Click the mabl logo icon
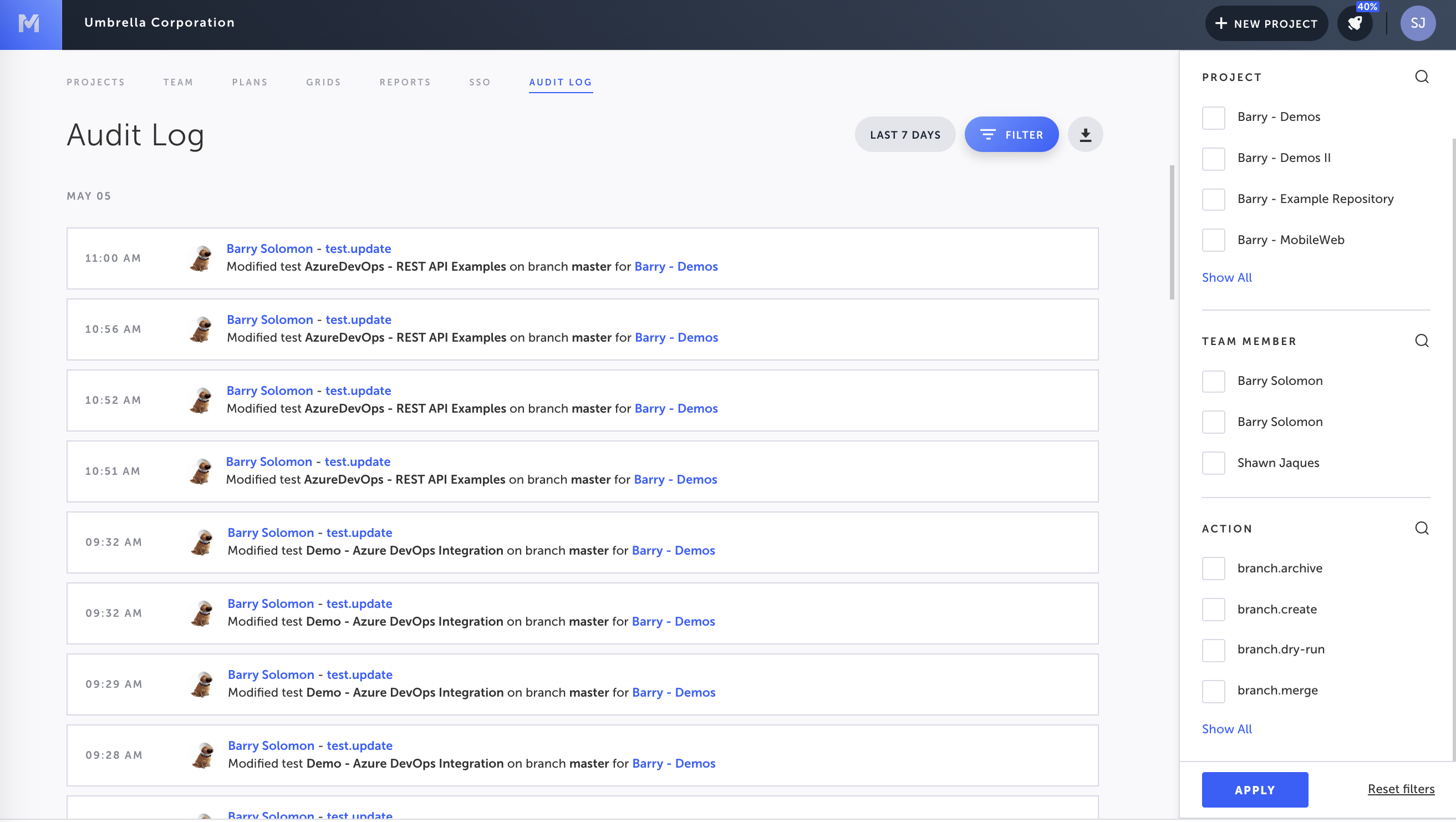The image size is (1456, 822). click(29, 24)
